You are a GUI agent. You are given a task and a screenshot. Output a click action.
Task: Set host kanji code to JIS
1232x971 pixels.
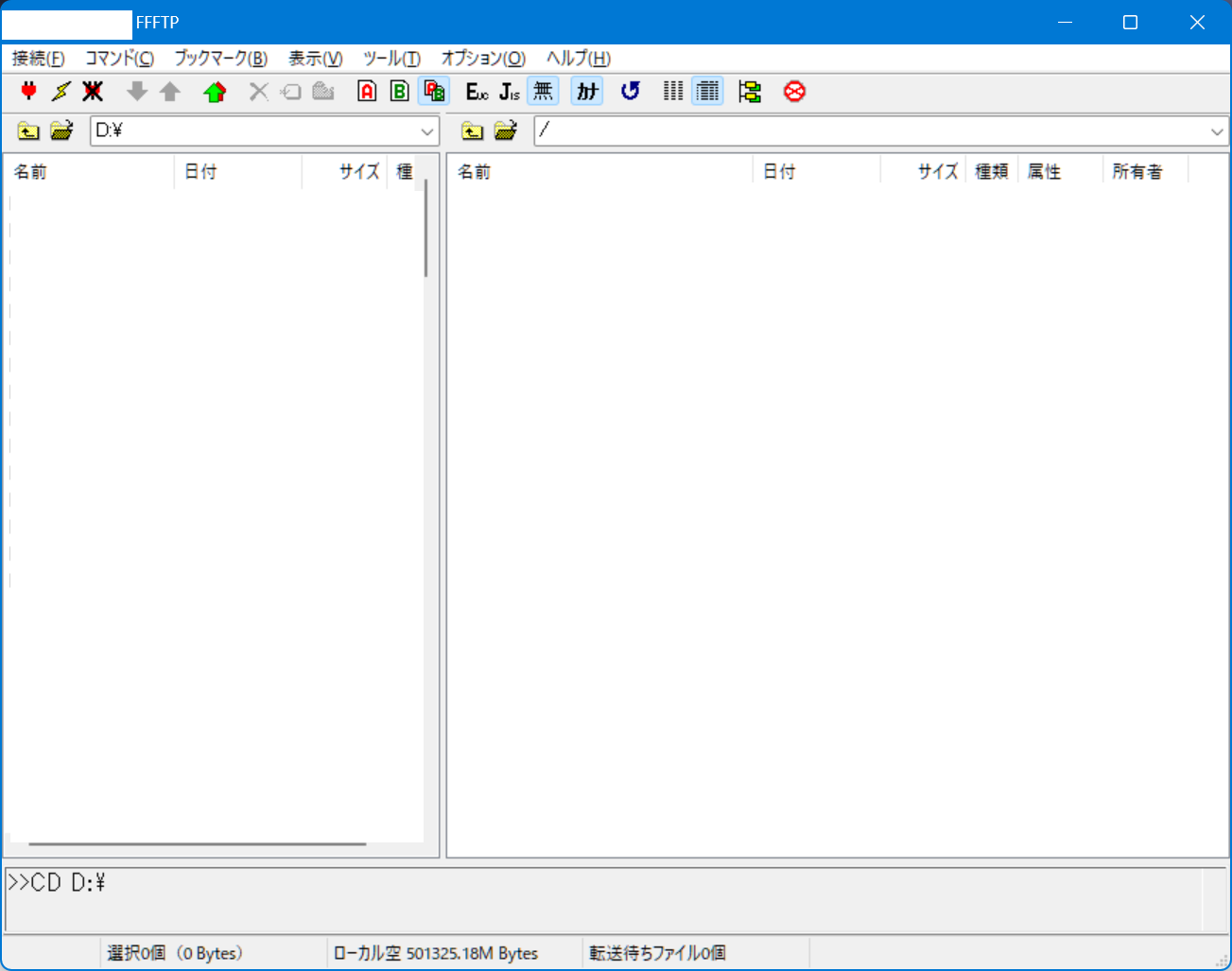pos(510,92)
